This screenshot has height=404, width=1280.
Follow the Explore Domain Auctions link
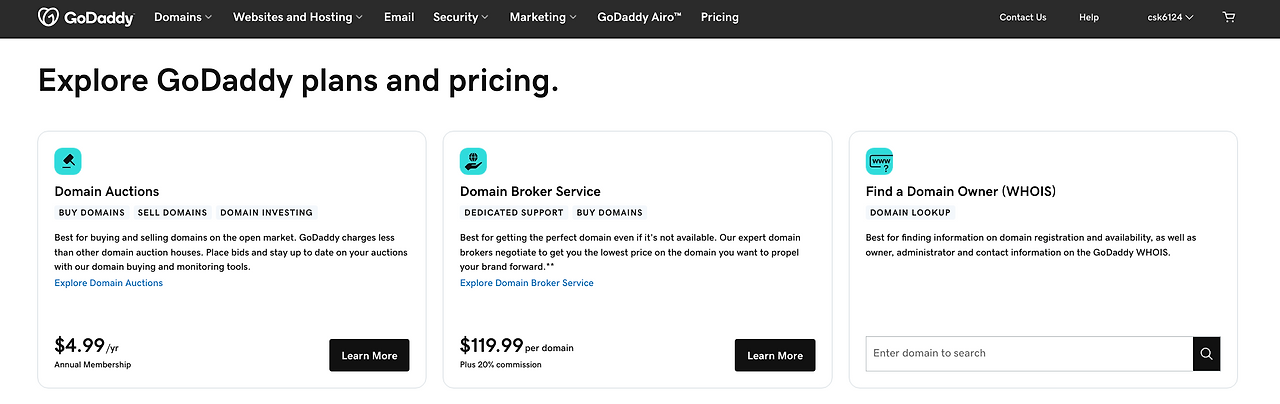click(x=109, y=283)
